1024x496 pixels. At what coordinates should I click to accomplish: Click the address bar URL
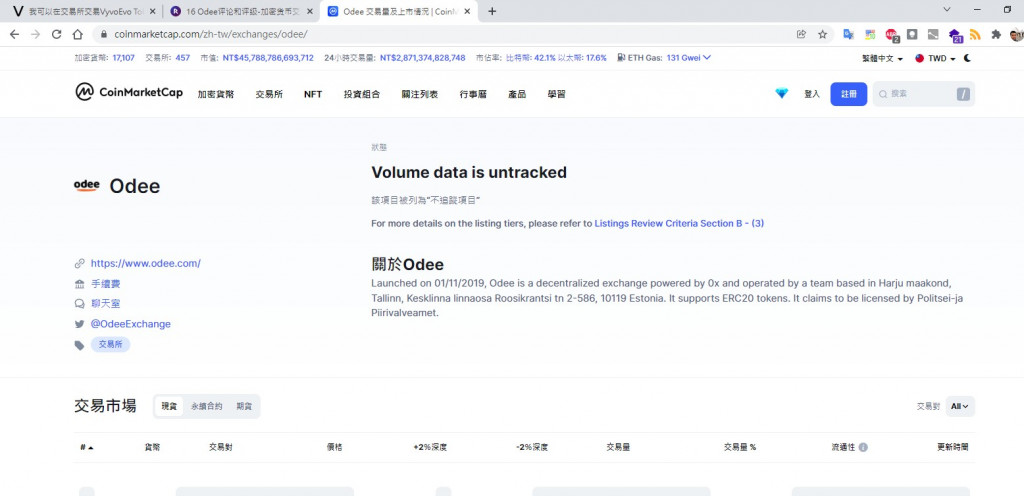[x=211, y=35]
